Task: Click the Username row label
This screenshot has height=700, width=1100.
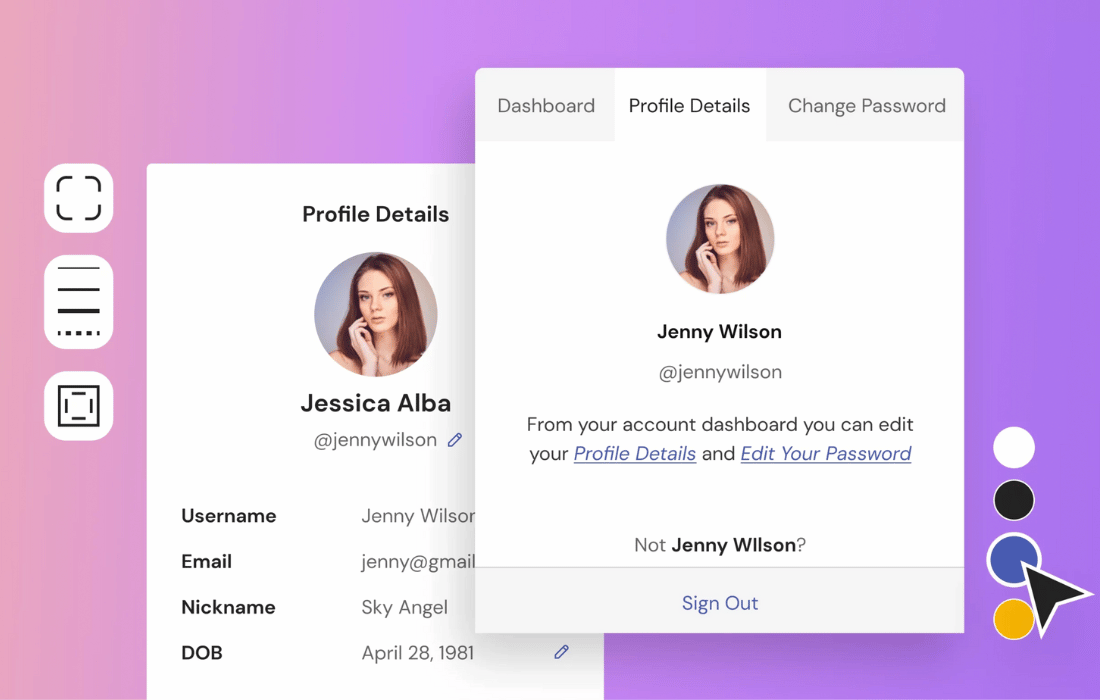Action: [x=229, y=516]
